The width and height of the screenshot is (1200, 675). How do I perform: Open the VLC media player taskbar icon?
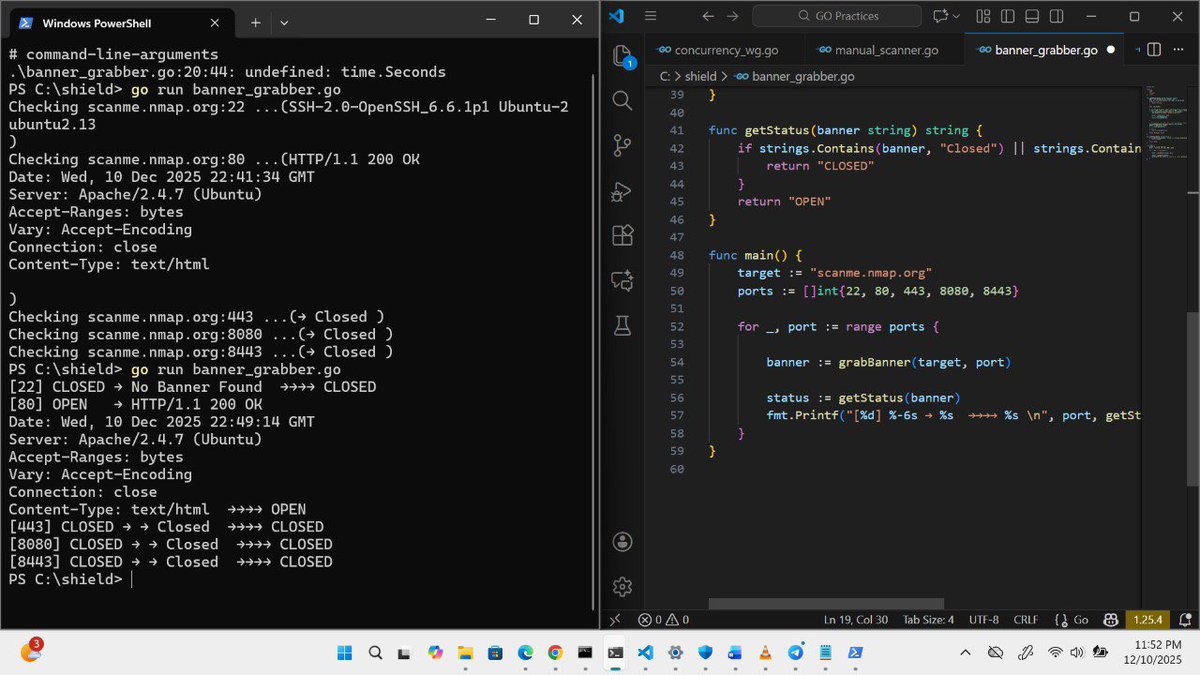coord(765,652)
